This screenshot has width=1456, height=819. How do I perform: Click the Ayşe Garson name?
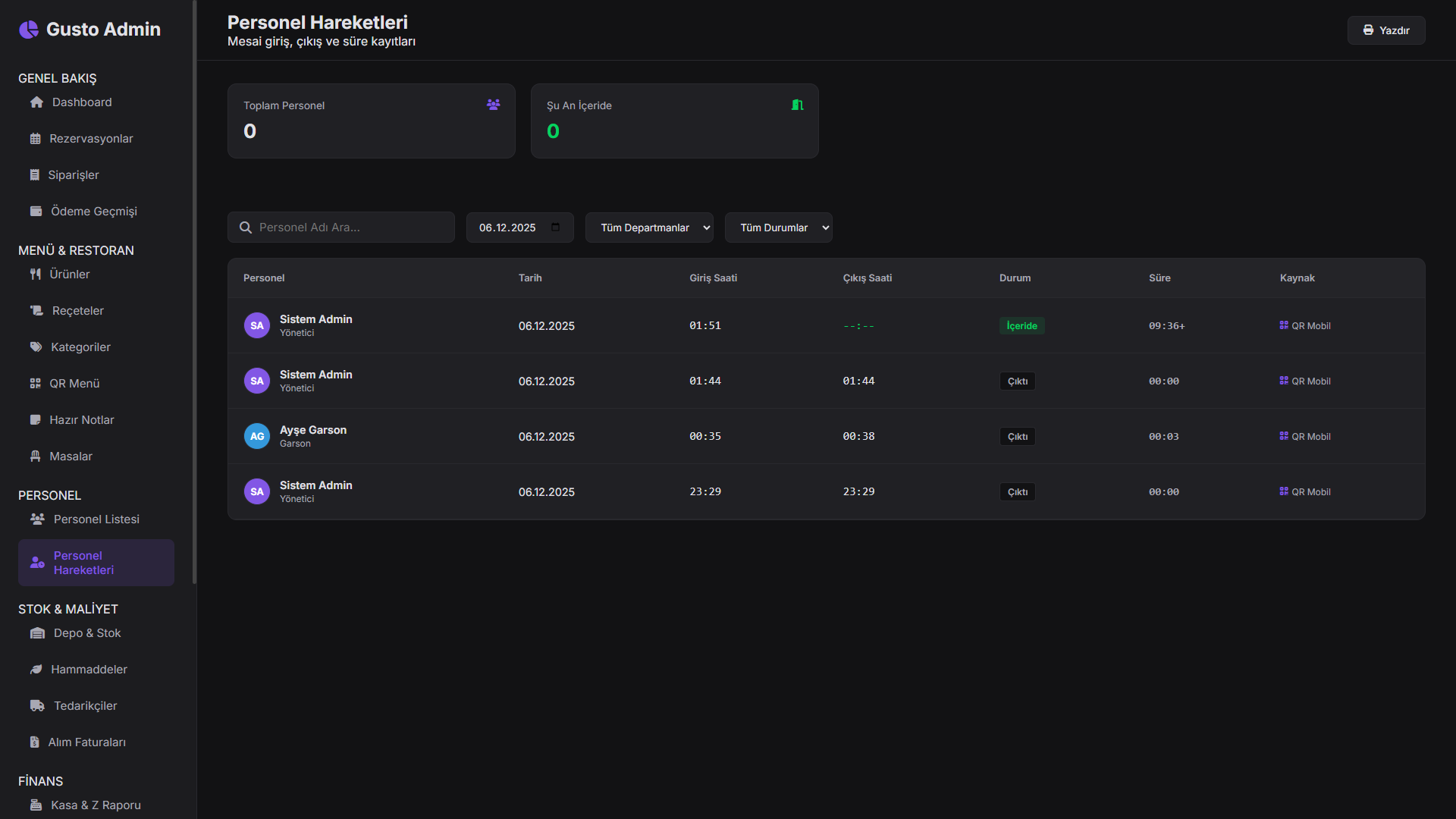point(313,430)
